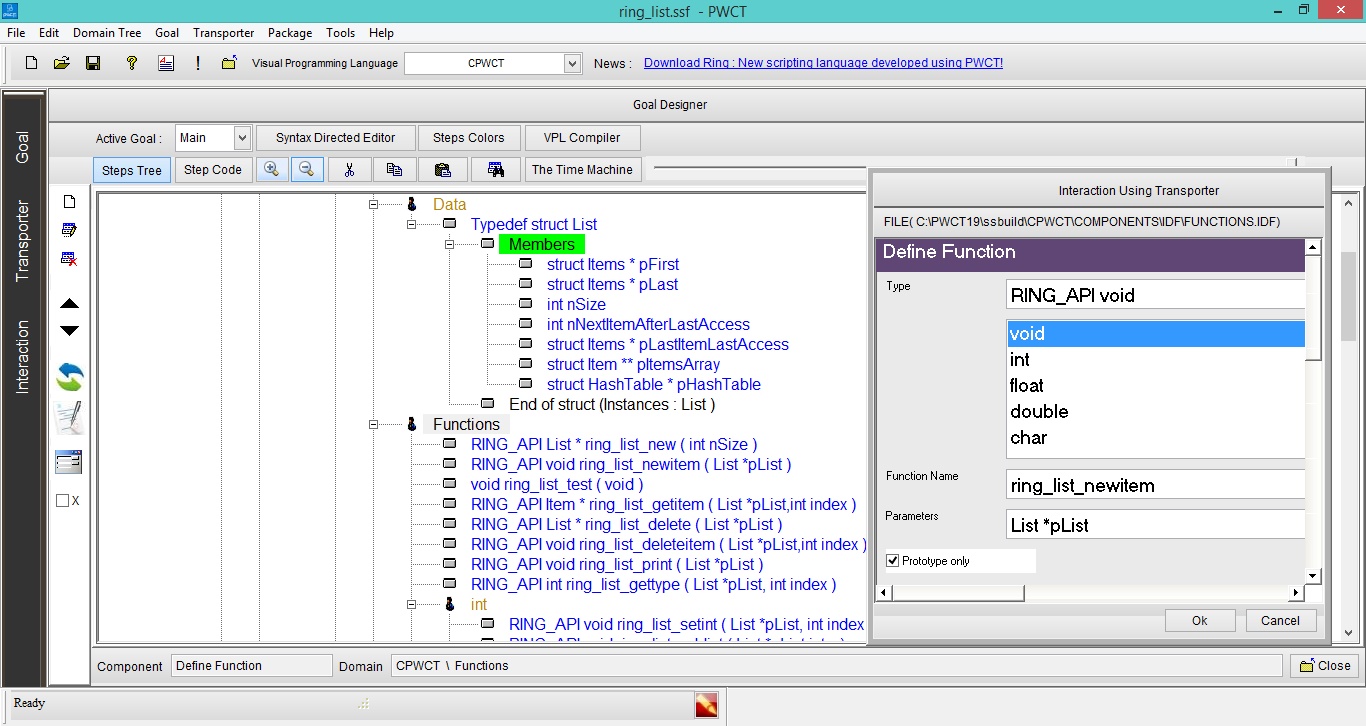Move step up with black arrow
This screenshot has width=1366, height=726.
(x=70, y=303)
